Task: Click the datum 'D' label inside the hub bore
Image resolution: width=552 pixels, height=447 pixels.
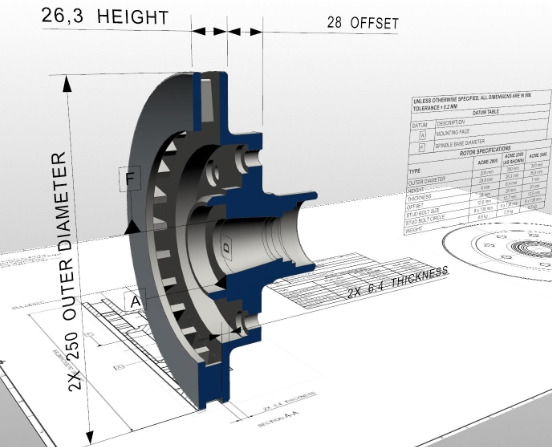Action: pos(226,248)
